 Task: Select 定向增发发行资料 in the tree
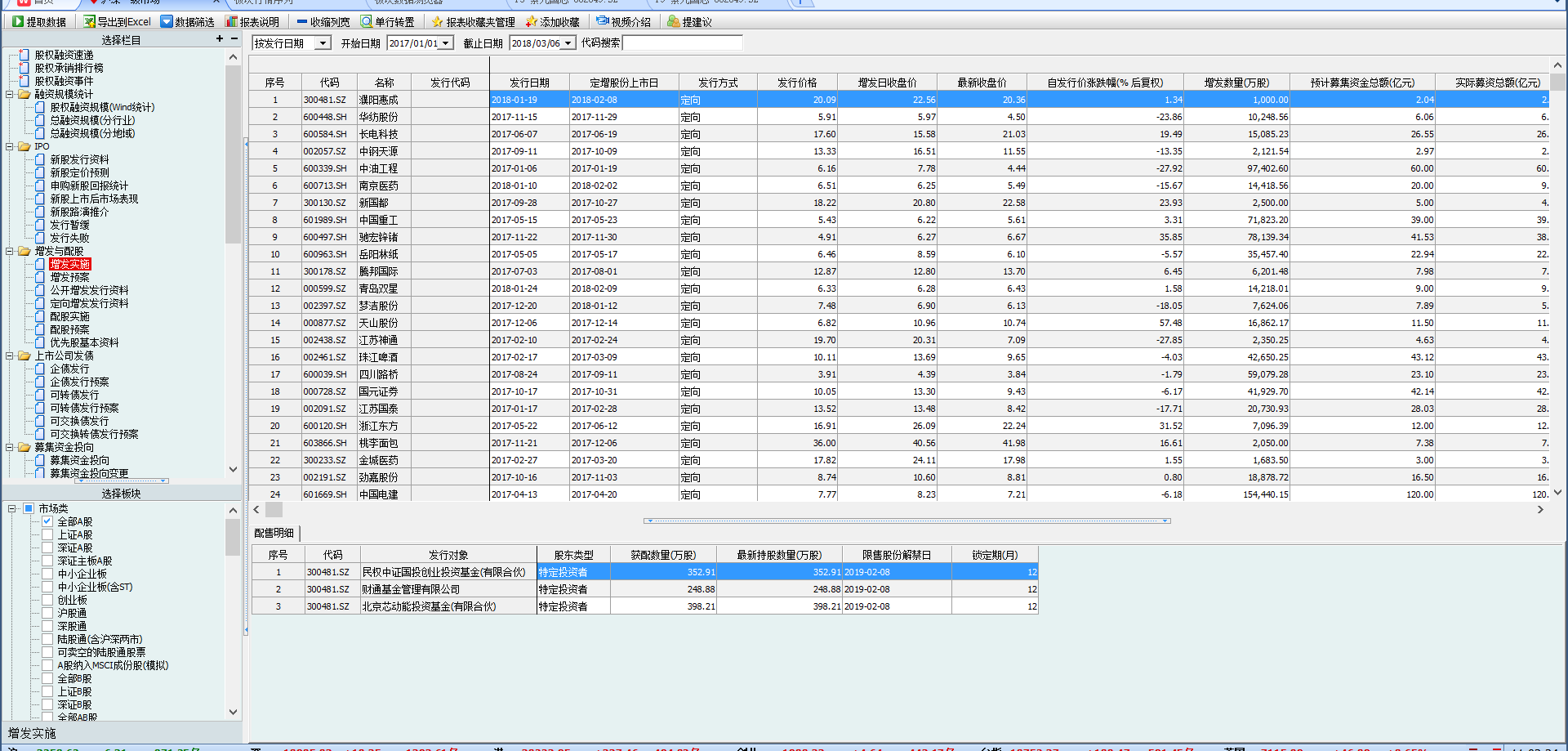pyautogui.click(x=90, y=303)
